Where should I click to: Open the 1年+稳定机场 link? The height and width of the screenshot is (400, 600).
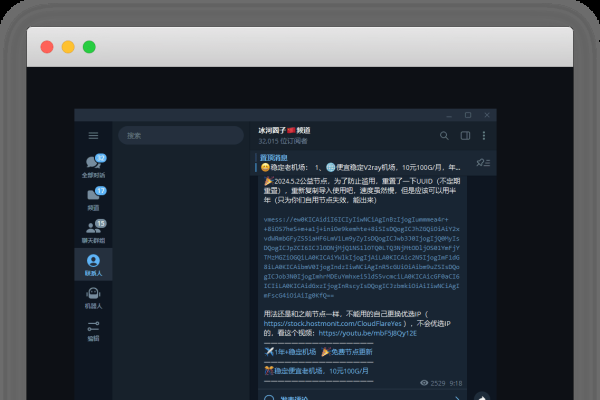pos(290,352)
